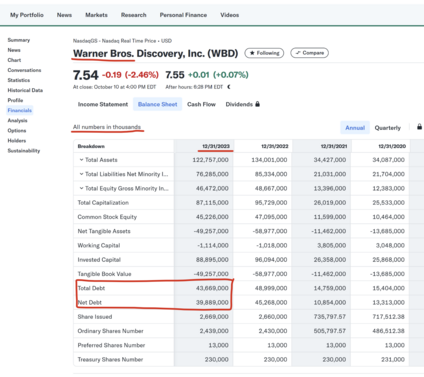
Task: Switch to Quarterly period view
Action: tap(388, 128)
